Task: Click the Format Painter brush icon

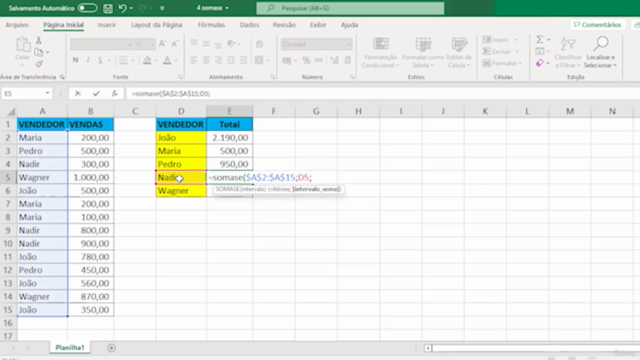Action: point(39,64)
